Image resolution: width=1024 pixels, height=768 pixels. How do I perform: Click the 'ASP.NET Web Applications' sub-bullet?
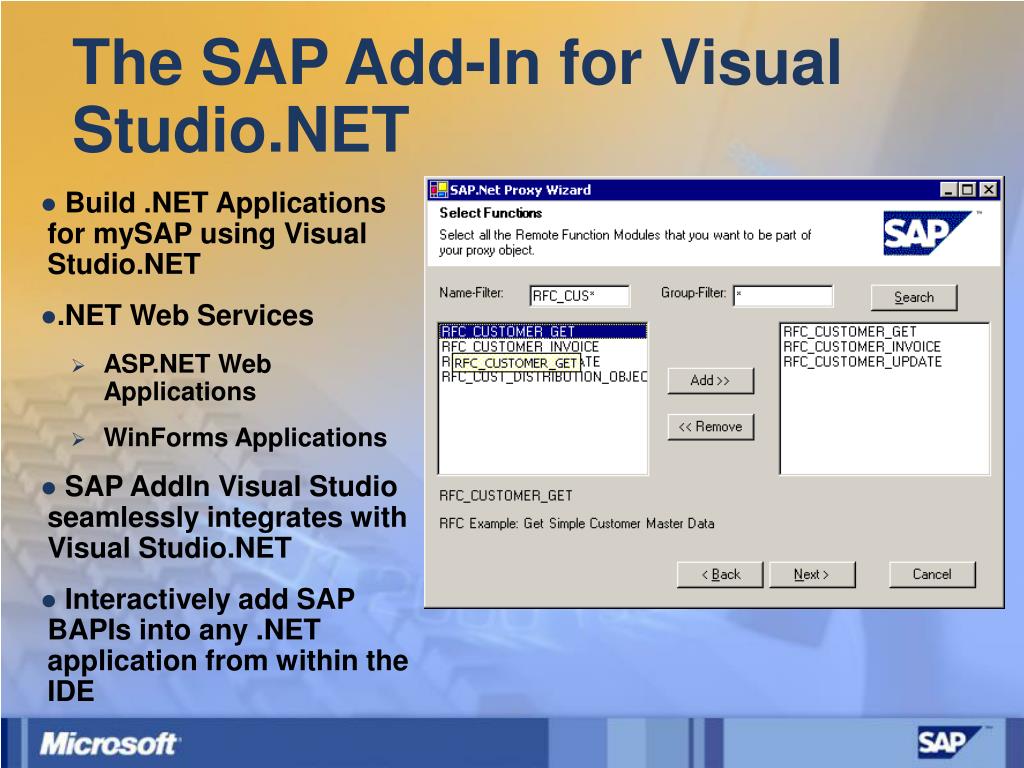pos(187,377)
